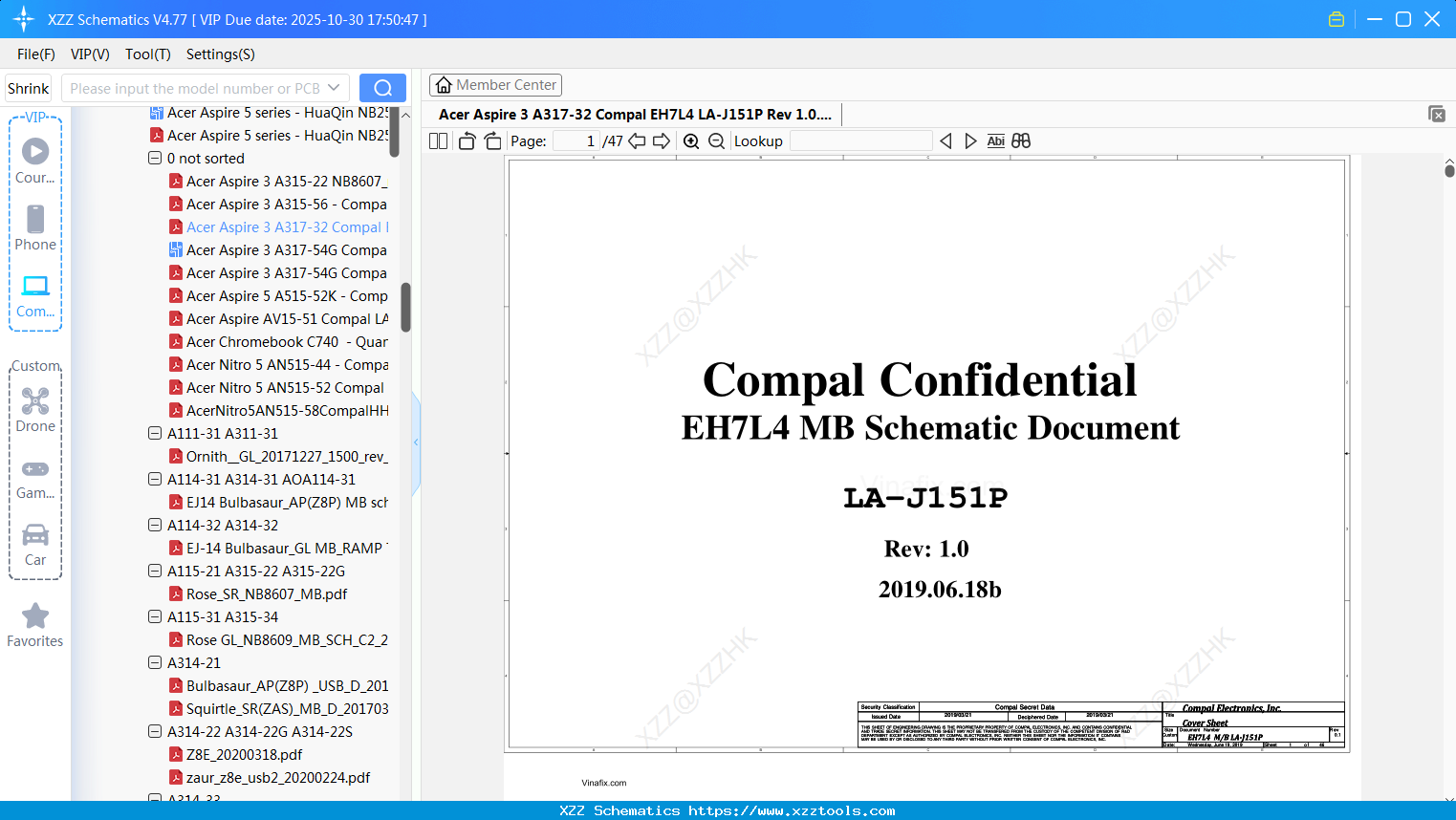Viewport: 1456px width, 820px height.
Task: Select the Phone category icon
Action: coord(35,227)
